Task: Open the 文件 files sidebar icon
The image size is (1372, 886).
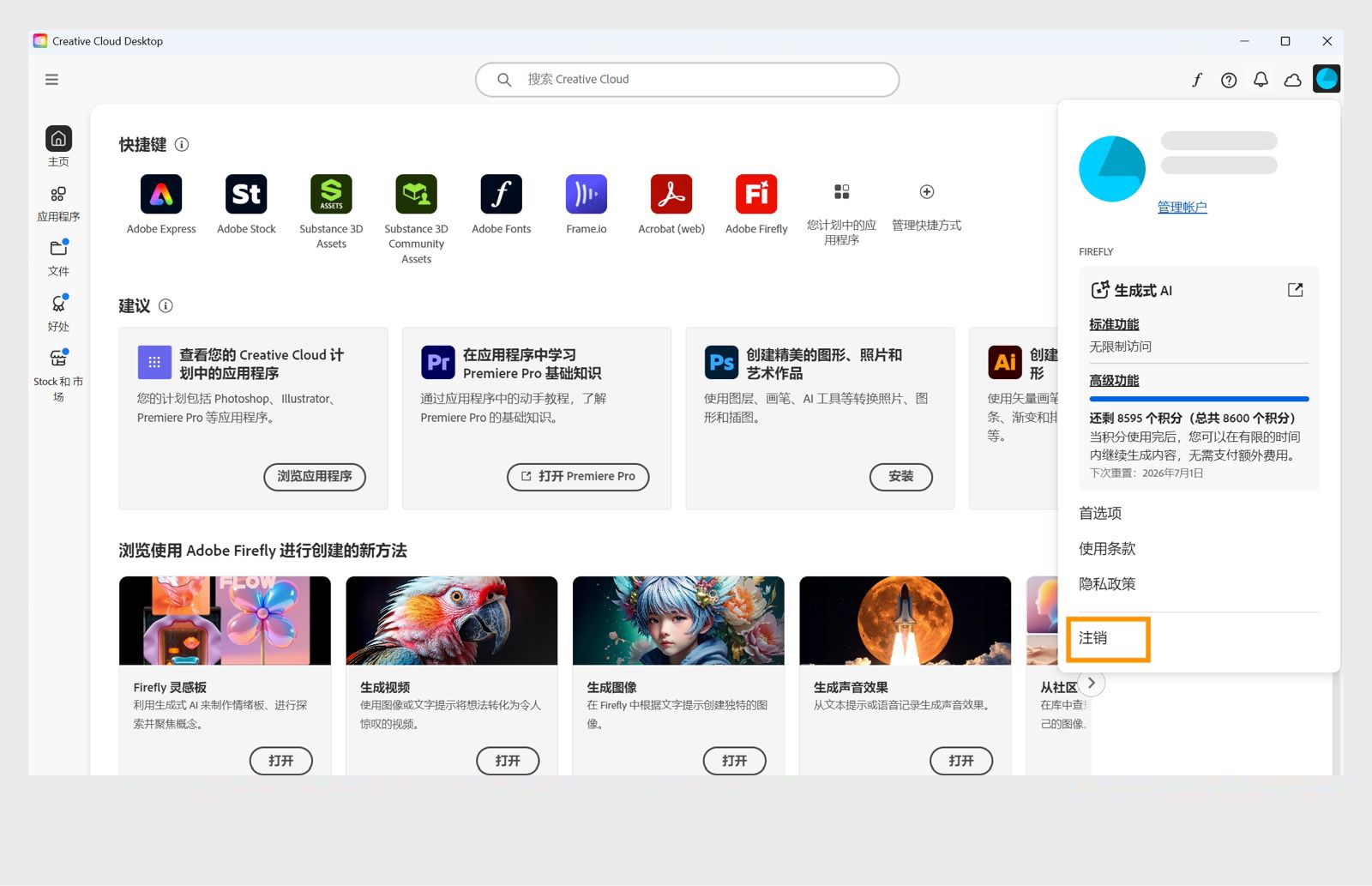Action: (58, 248)
